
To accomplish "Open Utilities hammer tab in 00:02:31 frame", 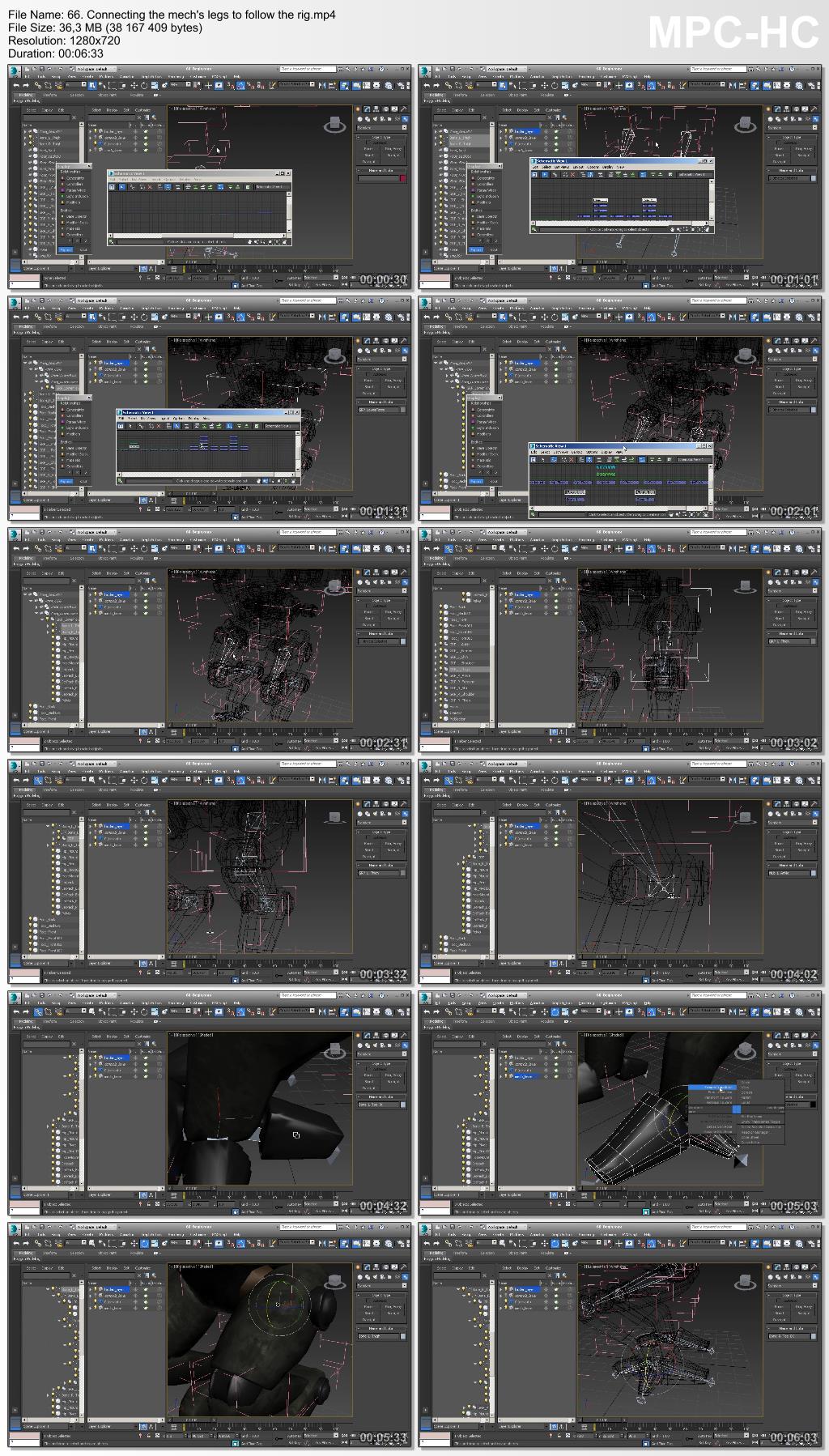I will point(403,573).
